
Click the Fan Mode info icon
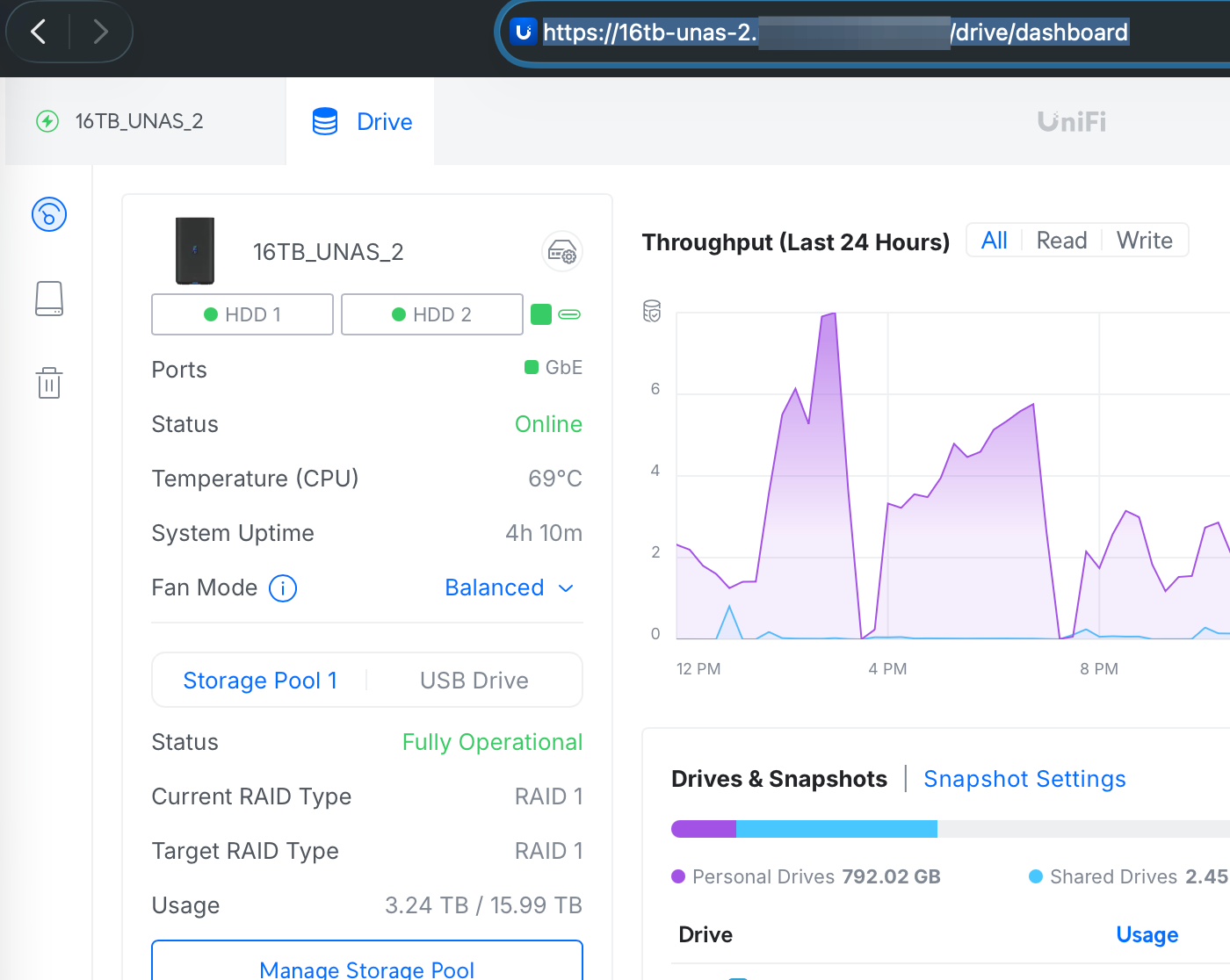(x=283, y=587)
